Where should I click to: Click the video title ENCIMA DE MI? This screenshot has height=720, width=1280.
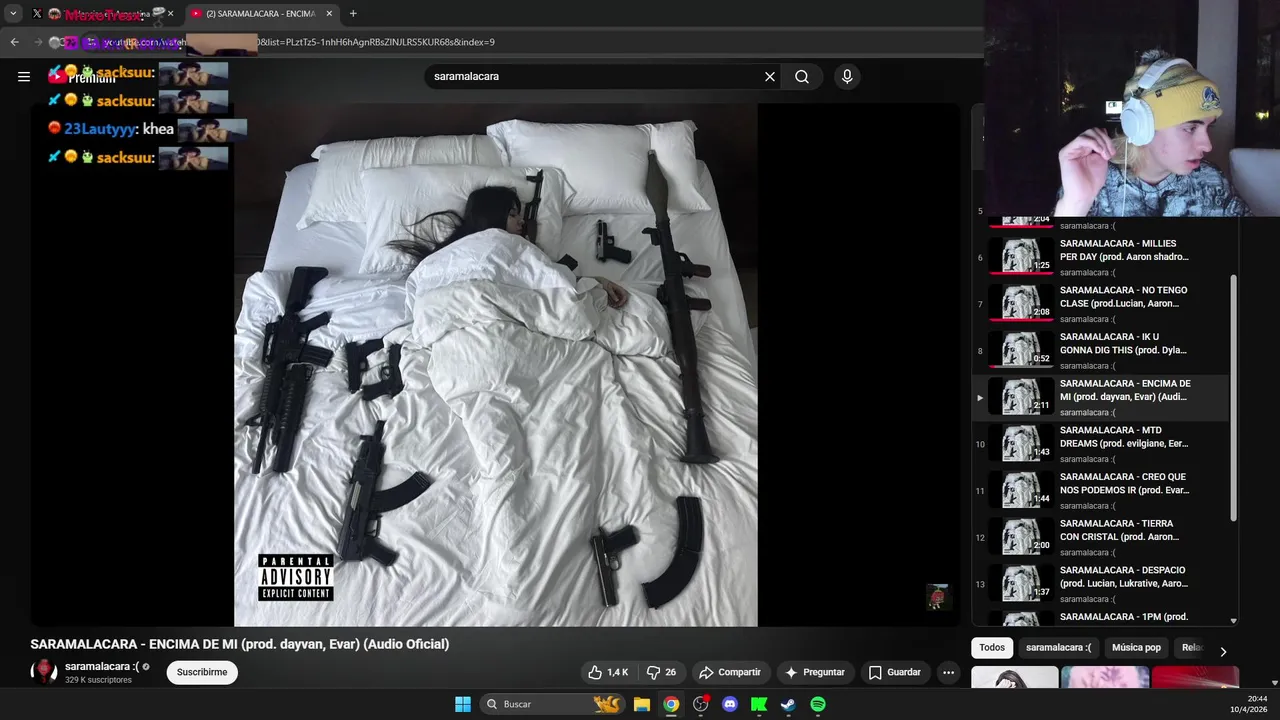coord(240,644)
